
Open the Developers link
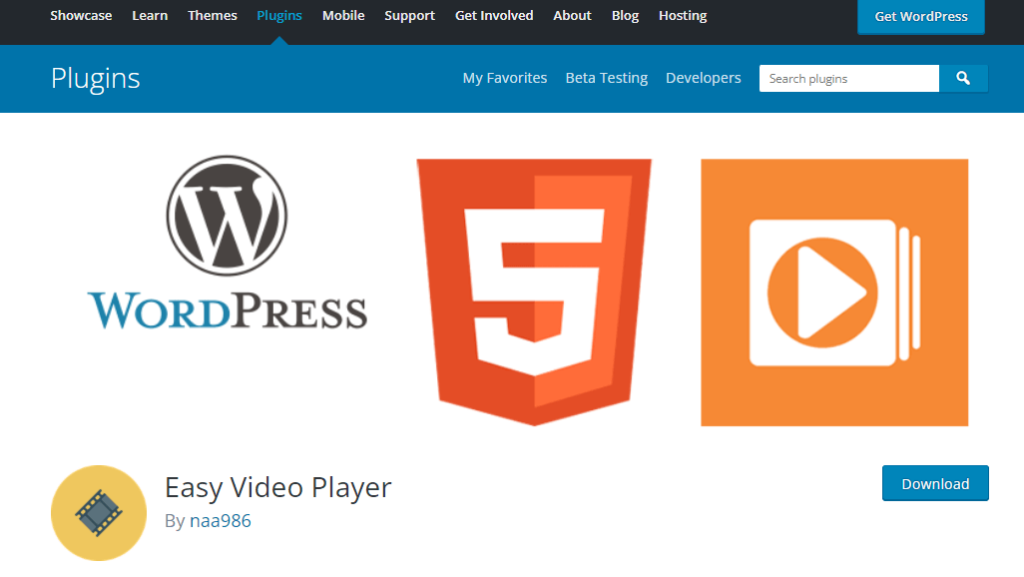703,78
